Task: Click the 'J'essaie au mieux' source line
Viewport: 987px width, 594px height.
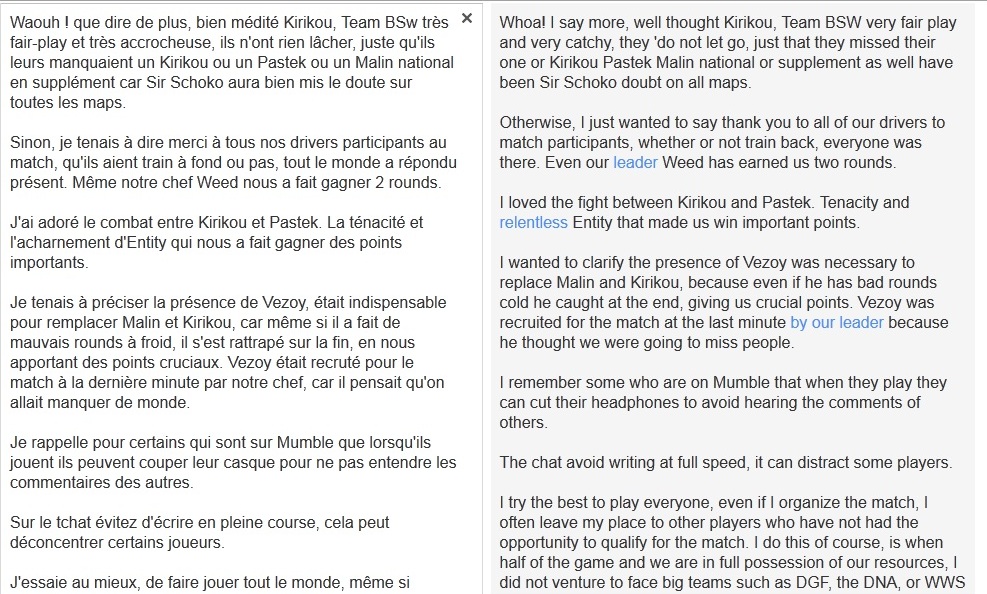Action: [x=210, y=583]
